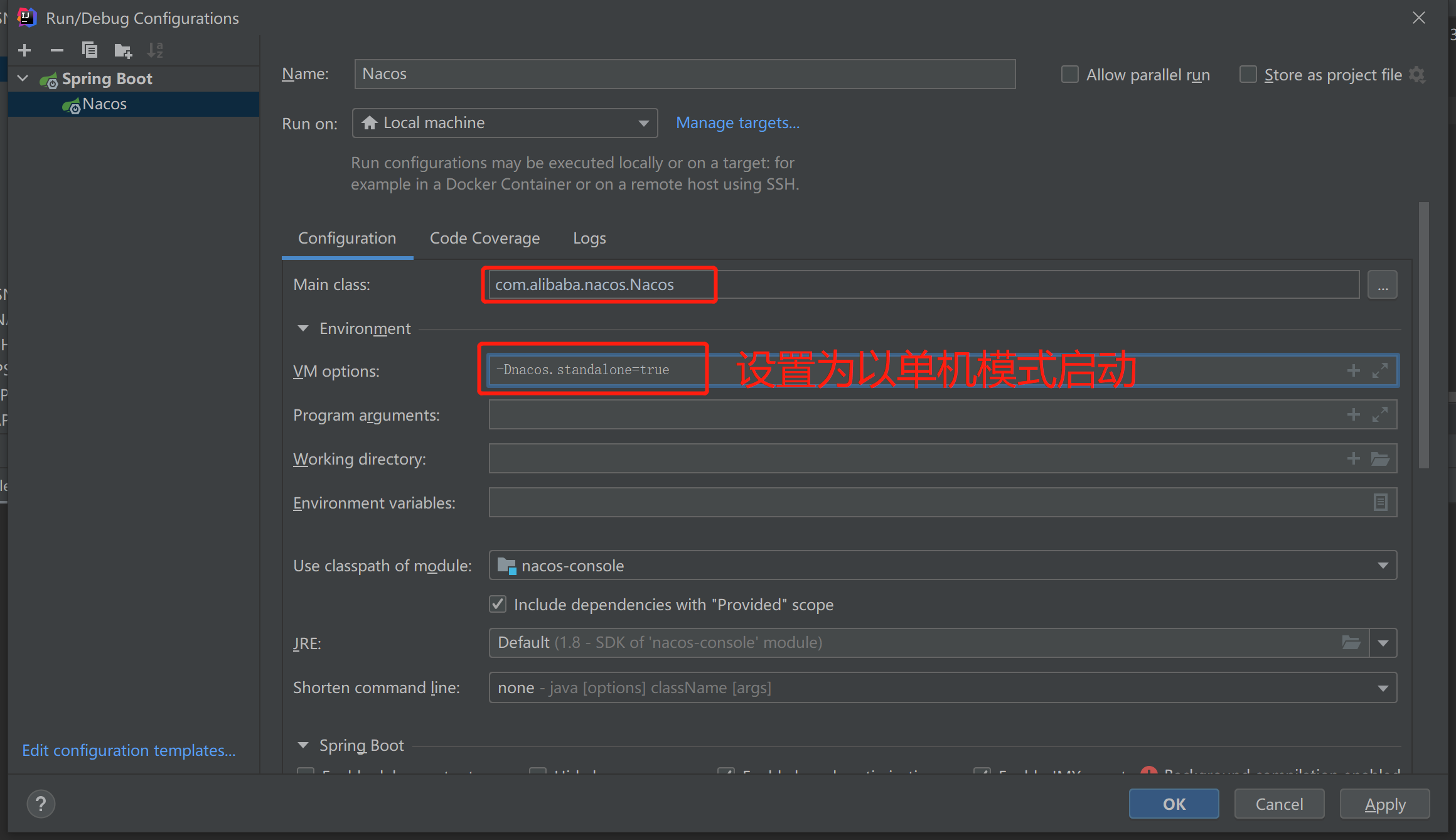Viewport: 1456px width, 840px height.
Task: Copy the selected configuration
Action: (x=90, y=50)
